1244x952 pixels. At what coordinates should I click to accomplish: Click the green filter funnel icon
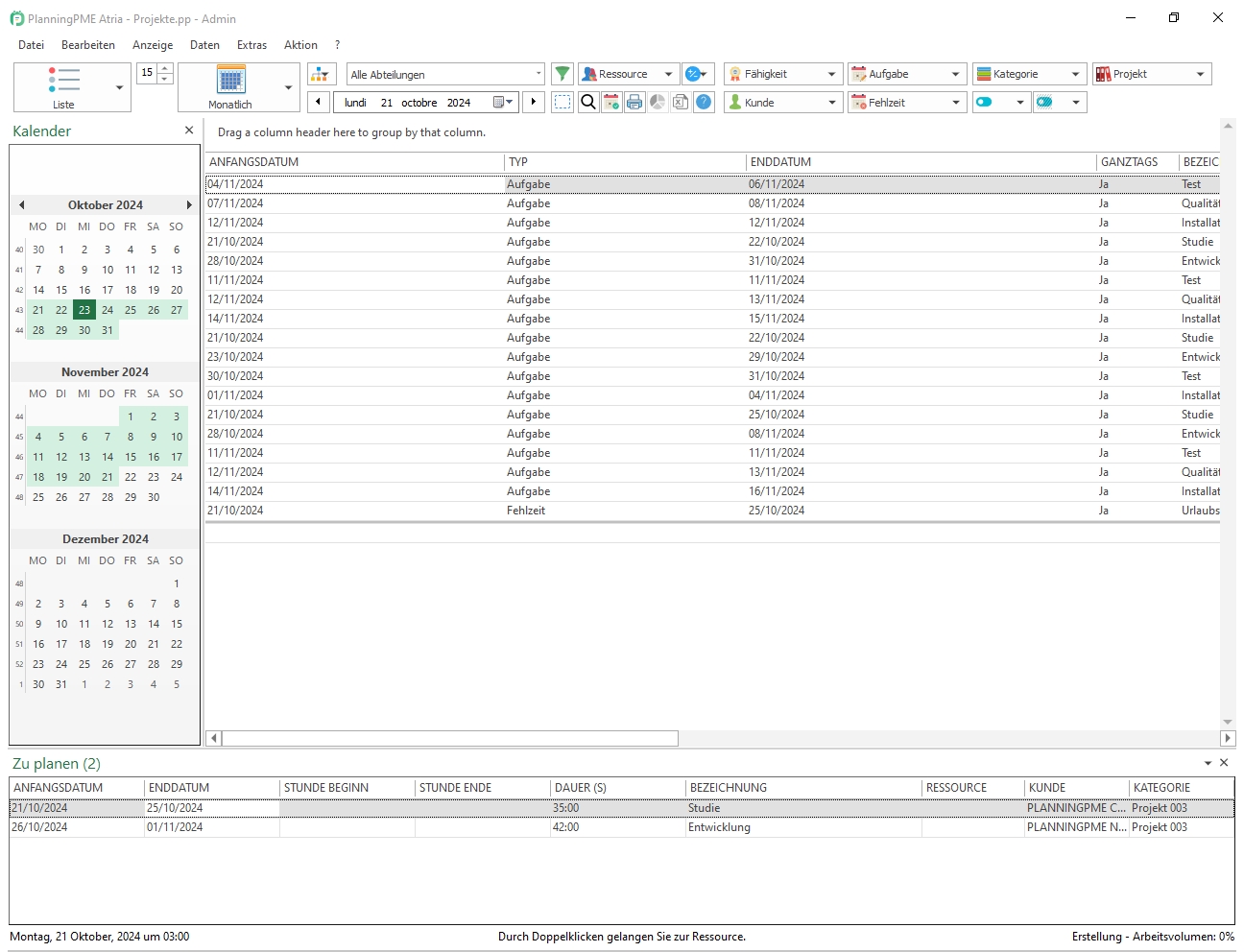click(562, 74)
